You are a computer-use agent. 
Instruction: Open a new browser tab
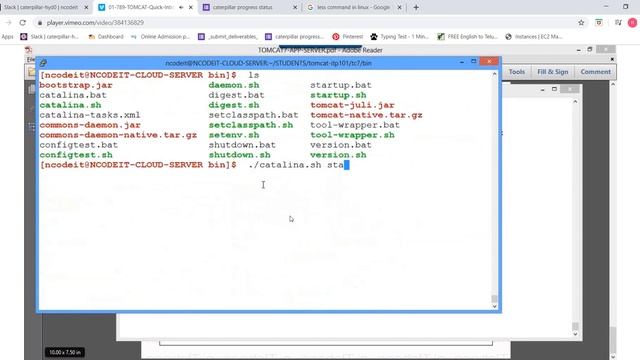(416, 7)
